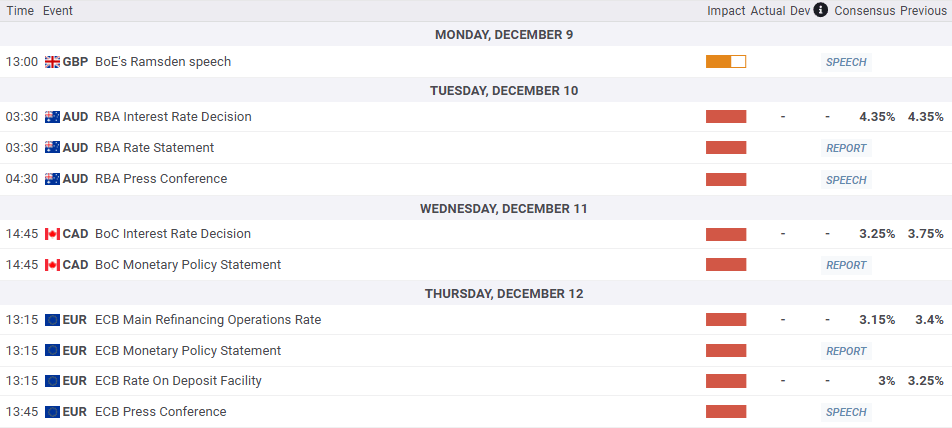Open the REPORT tag for RBA Rate Statement
The width and height of the screenshot is (952, 428).
(846, 148)
